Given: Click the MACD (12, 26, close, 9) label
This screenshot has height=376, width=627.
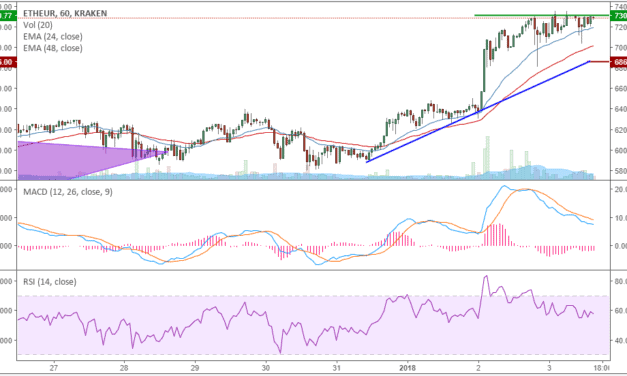Looking at the screenshot, I should point(68,192).
